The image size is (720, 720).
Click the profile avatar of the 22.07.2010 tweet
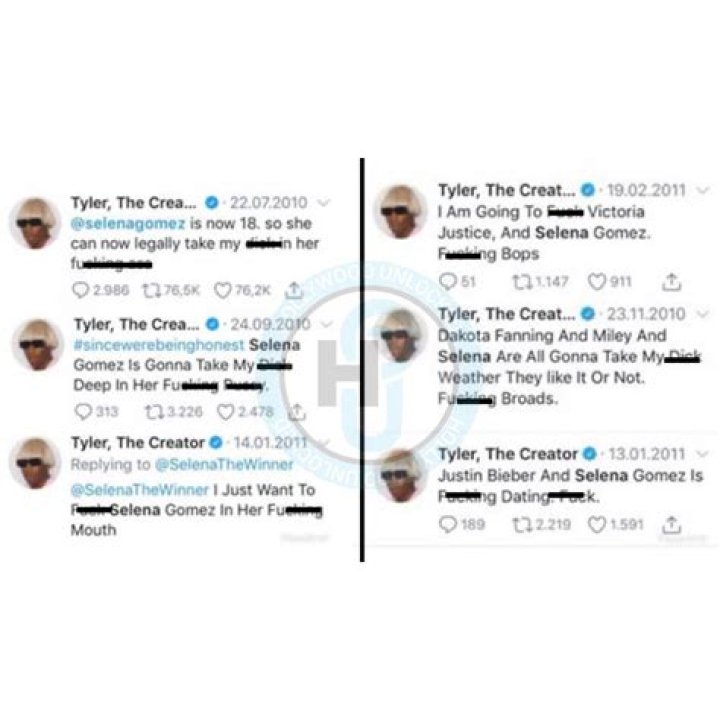click(35, 224)
